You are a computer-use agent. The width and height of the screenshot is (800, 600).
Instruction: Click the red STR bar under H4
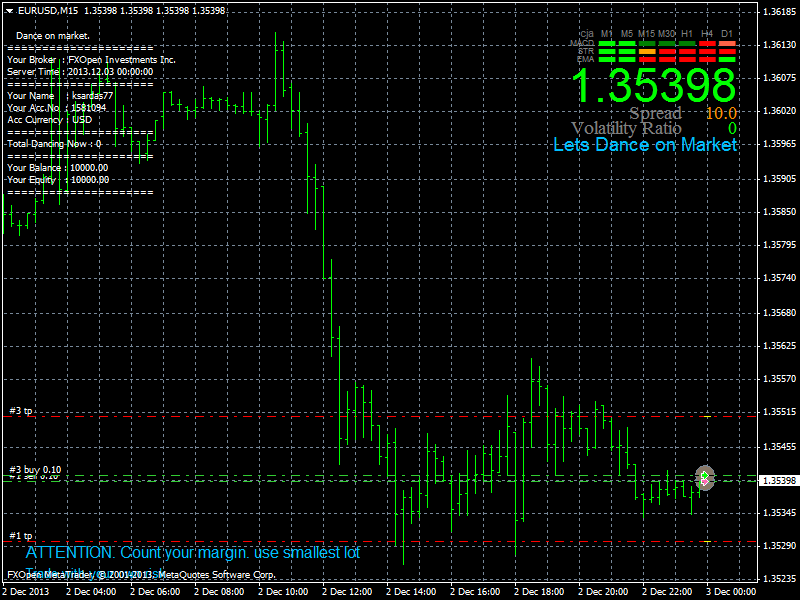click(707, 52)
